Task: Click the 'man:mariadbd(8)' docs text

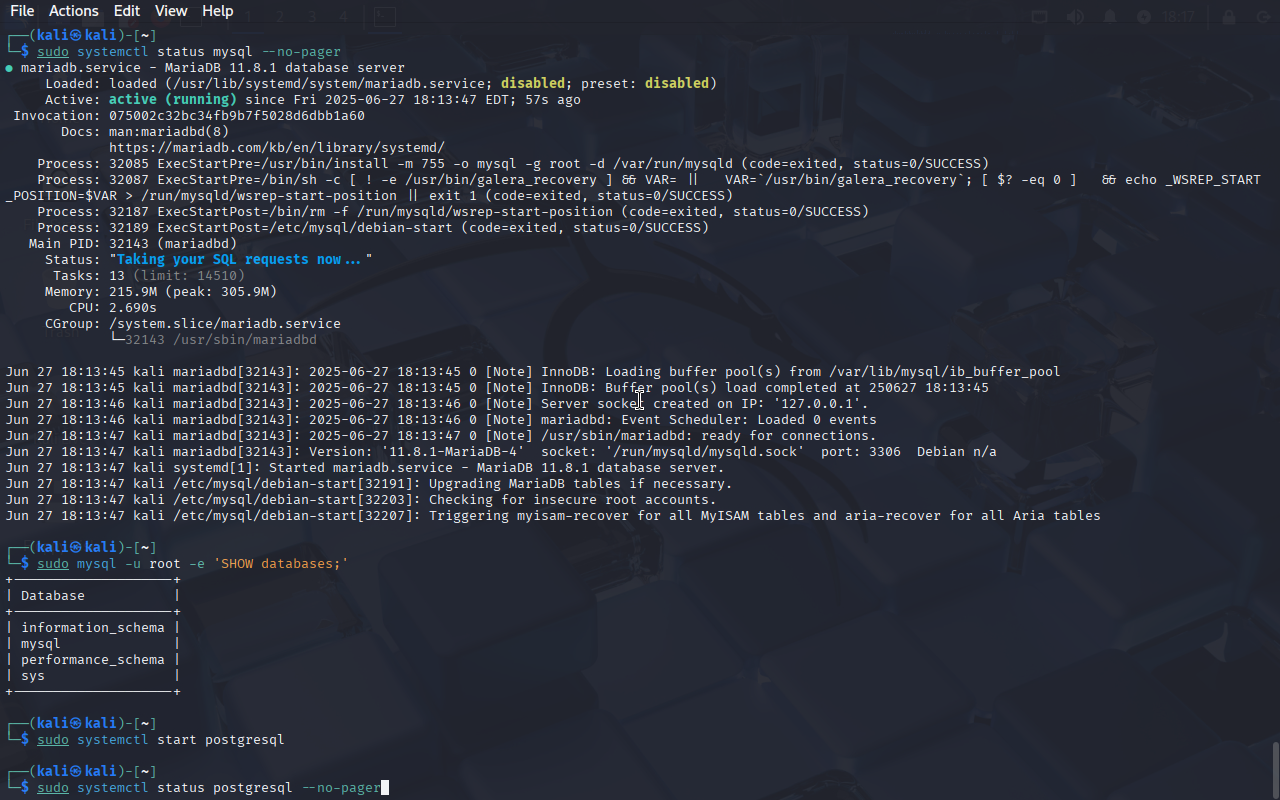Action: click(x=169, y=132)
